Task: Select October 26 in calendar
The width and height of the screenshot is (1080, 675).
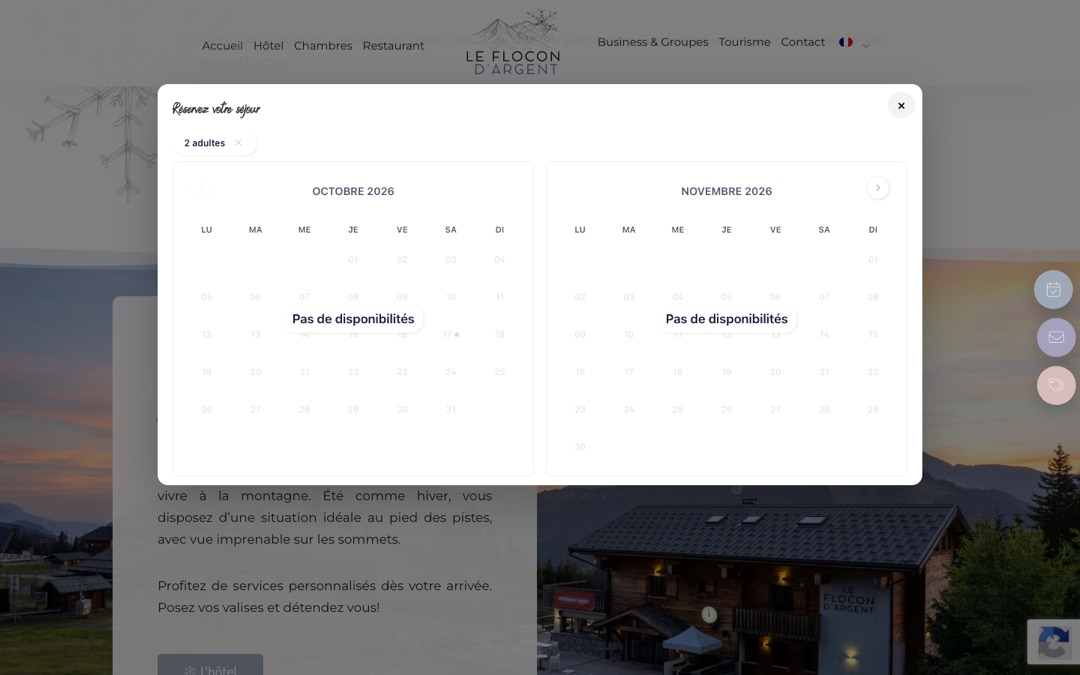Action: click(207, 409)
